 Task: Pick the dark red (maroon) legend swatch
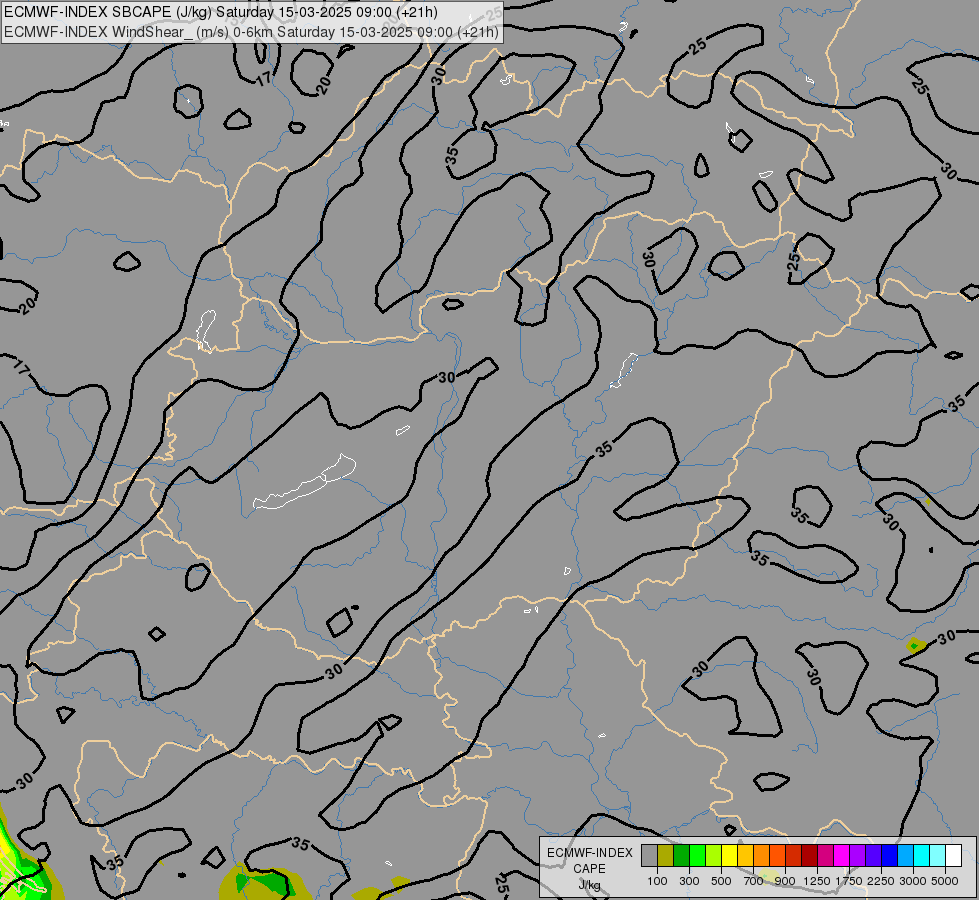(809, 855)
